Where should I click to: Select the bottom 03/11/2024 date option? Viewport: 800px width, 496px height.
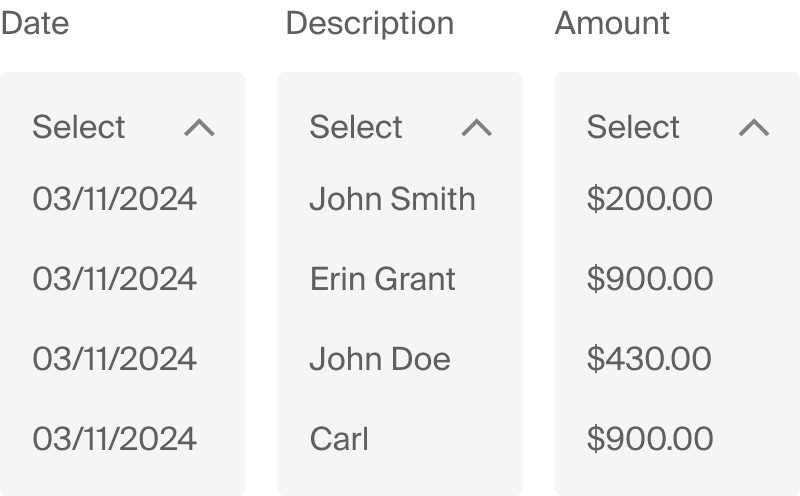(114, 439)
